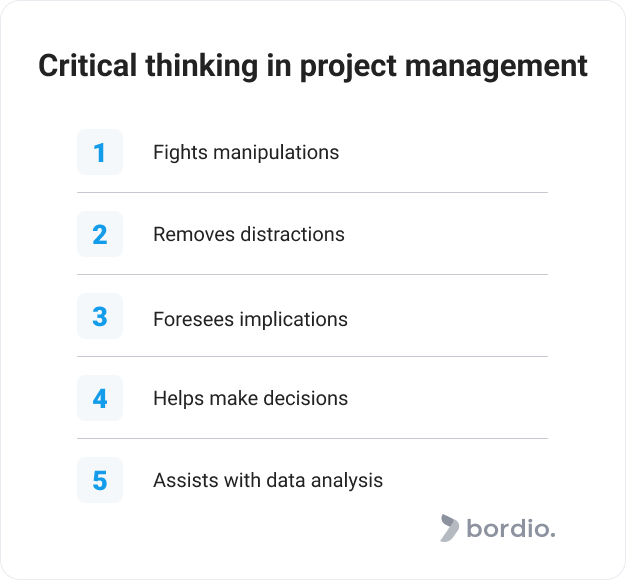Click the bordio arrow logo icon
Image resolution: width=626 pixels, height=580 pixels.
tap(449, 528)
